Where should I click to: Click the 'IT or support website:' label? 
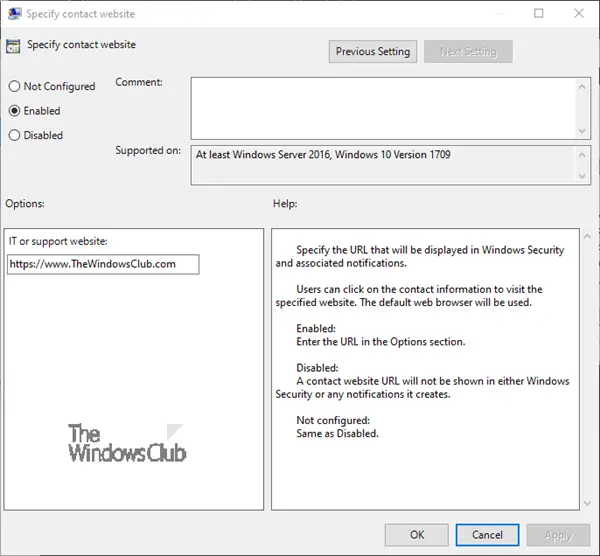58,241
